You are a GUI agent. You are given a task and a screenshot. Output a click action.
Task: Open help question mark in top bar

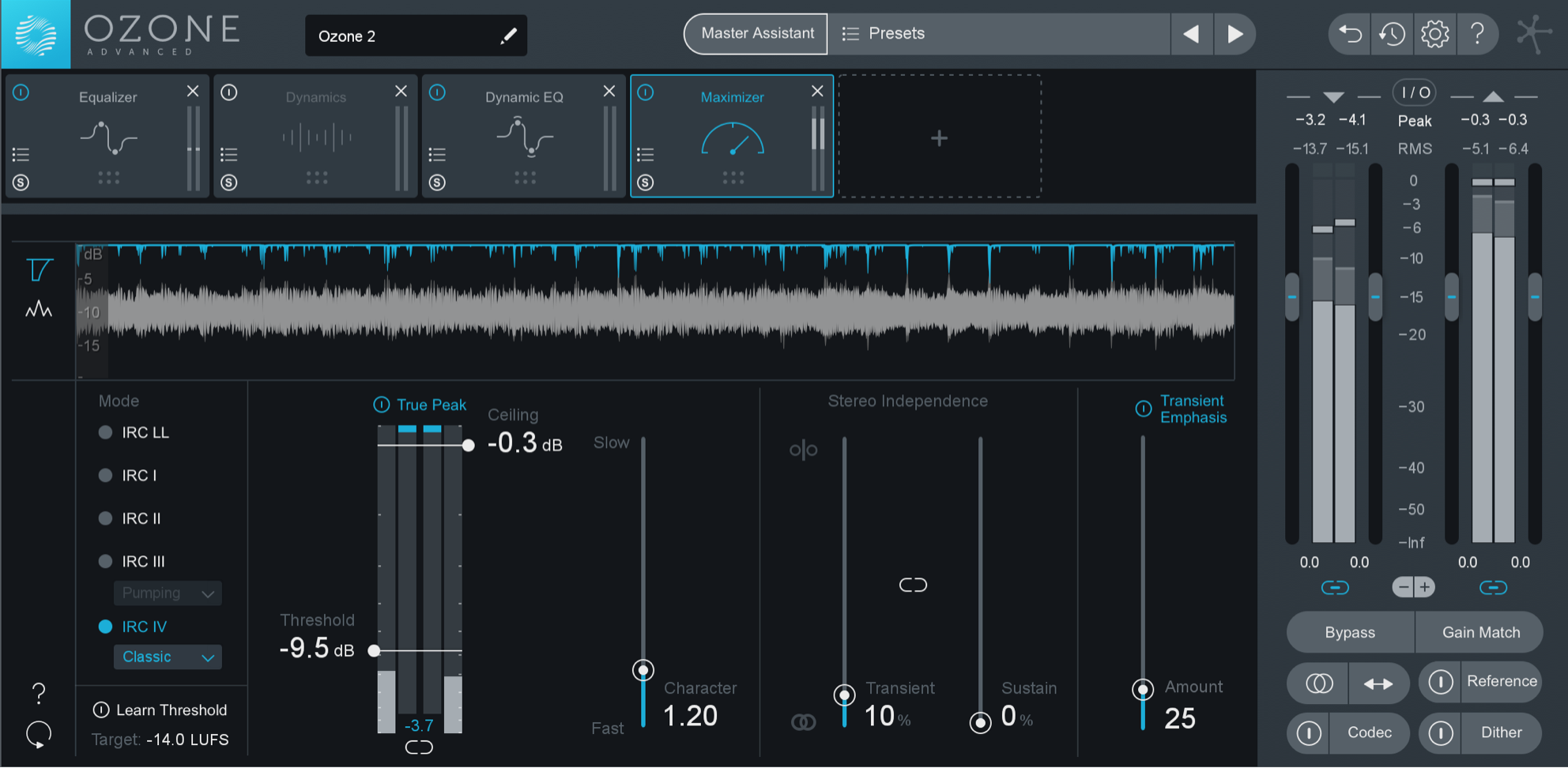click(x=1477, y=34)
